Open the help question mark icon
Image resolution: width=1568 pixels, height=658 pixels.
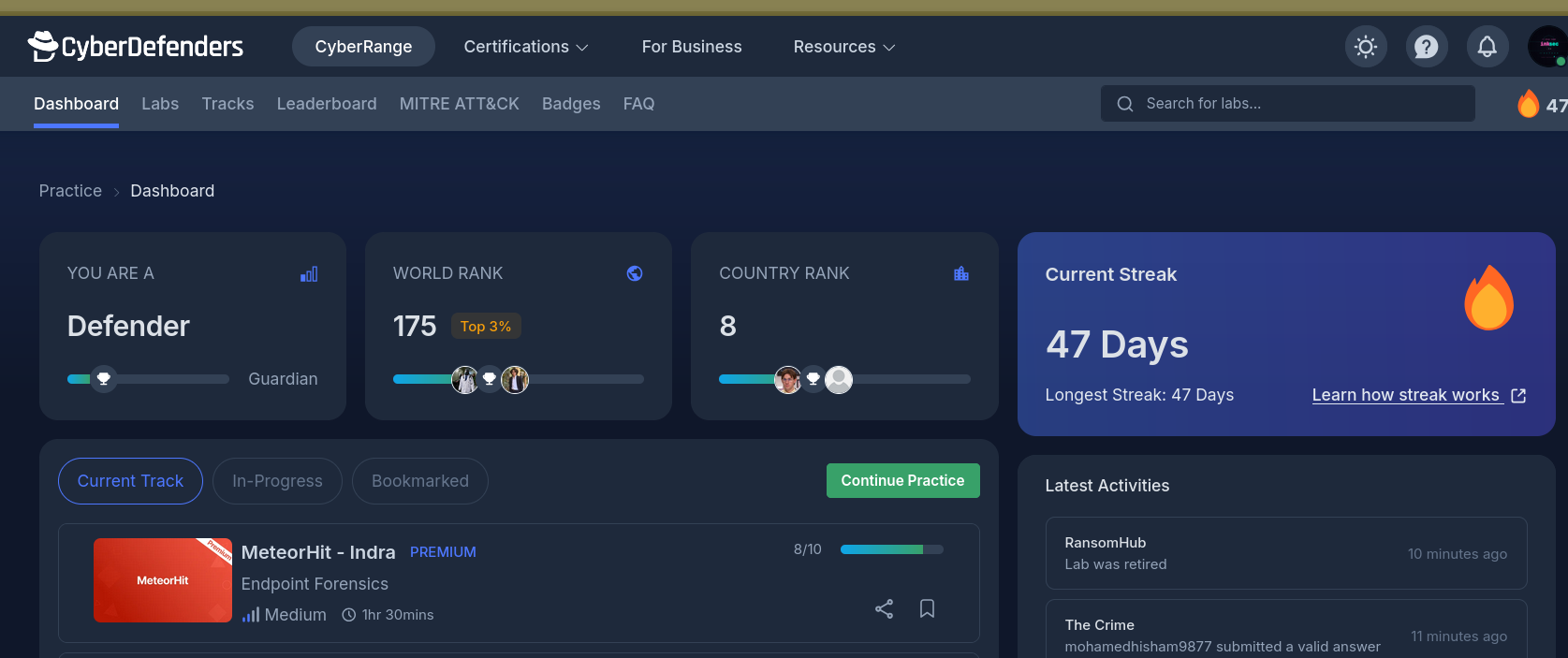(x=1426, y=47)
